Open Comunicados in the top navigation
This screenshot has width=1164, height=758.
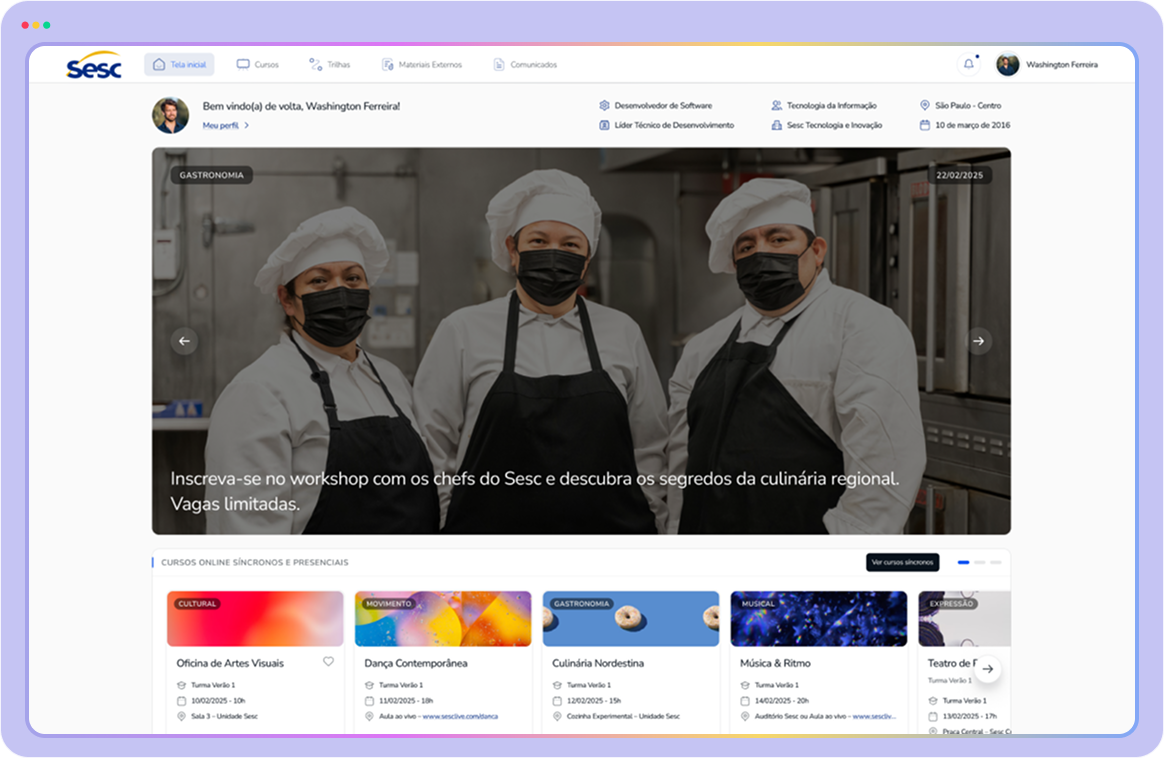coord(525,65)
